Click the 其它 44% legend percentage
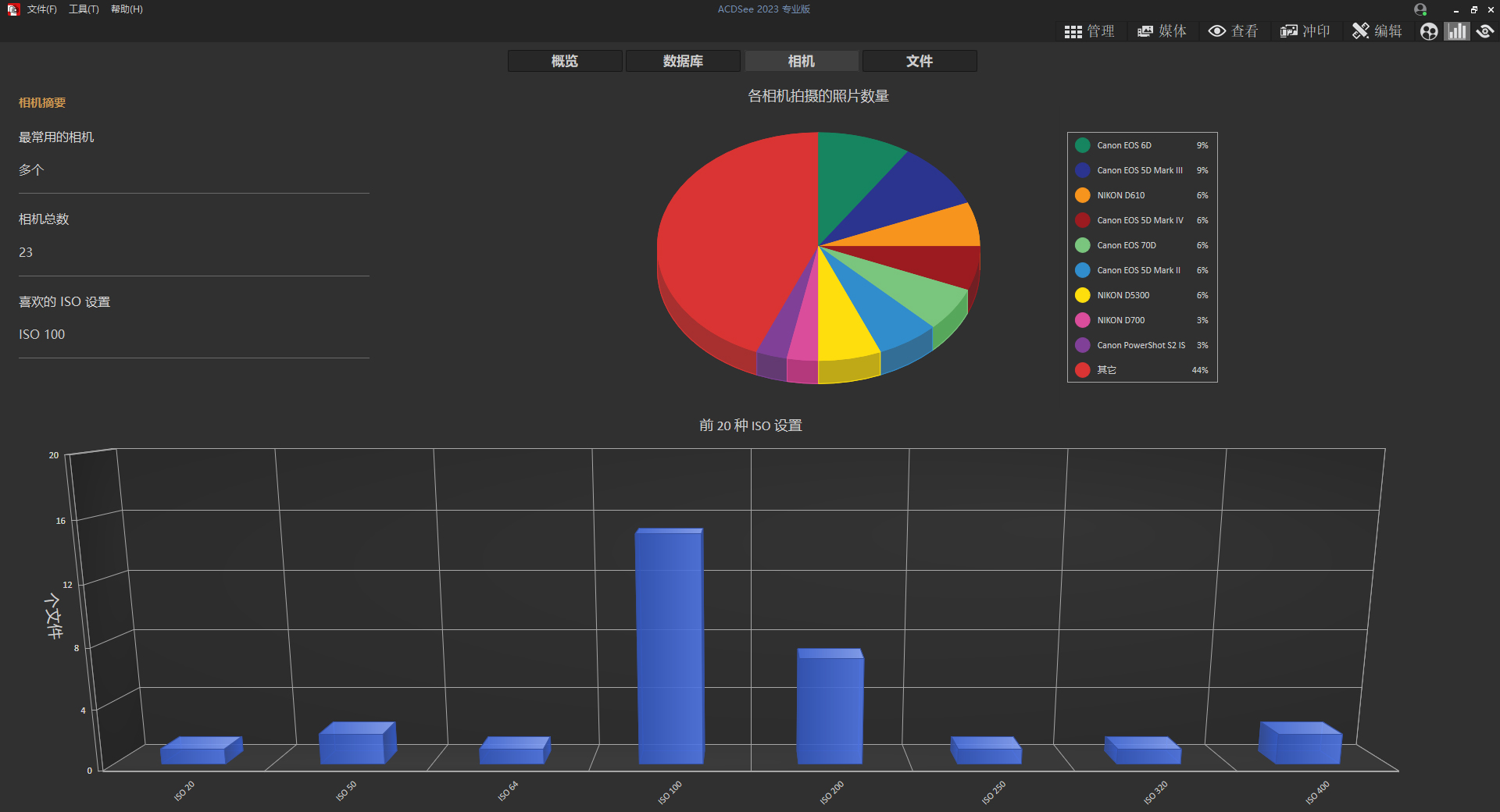 1200,370
